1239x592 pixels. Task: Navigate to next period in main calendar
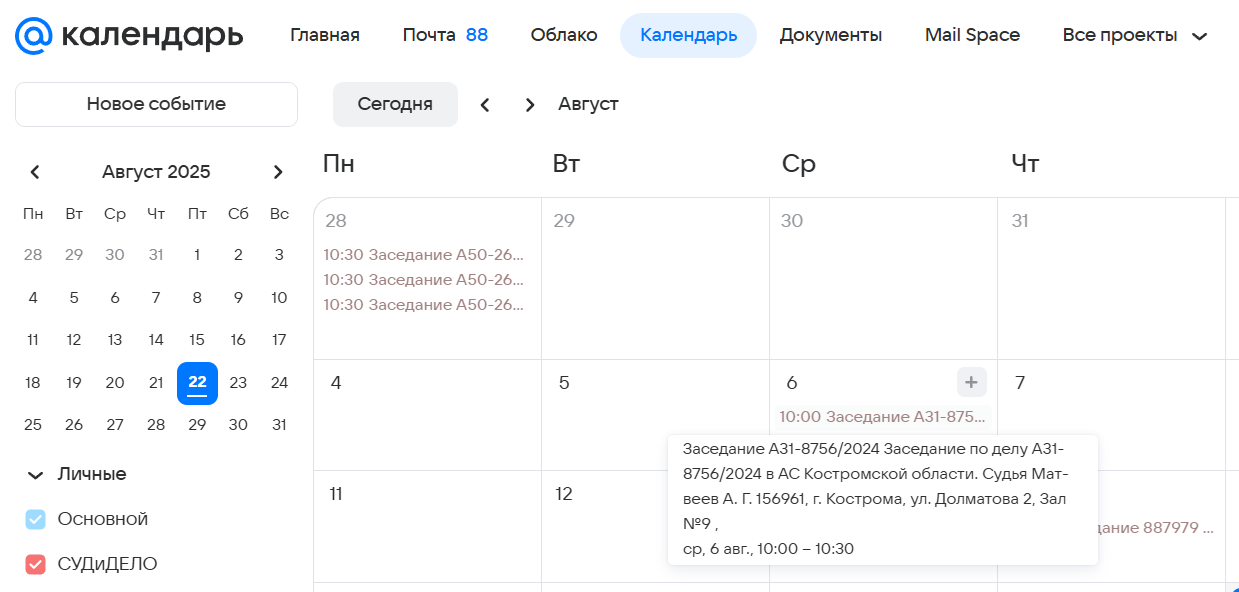pyautogui.click(x=530, y=105)
